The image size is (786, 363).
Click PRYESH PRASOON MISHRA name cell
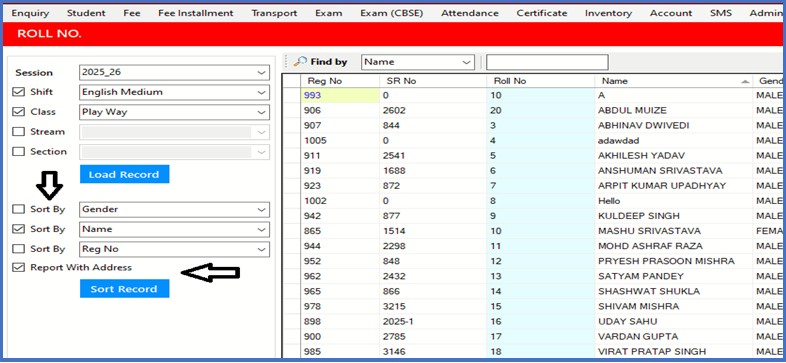674,261
